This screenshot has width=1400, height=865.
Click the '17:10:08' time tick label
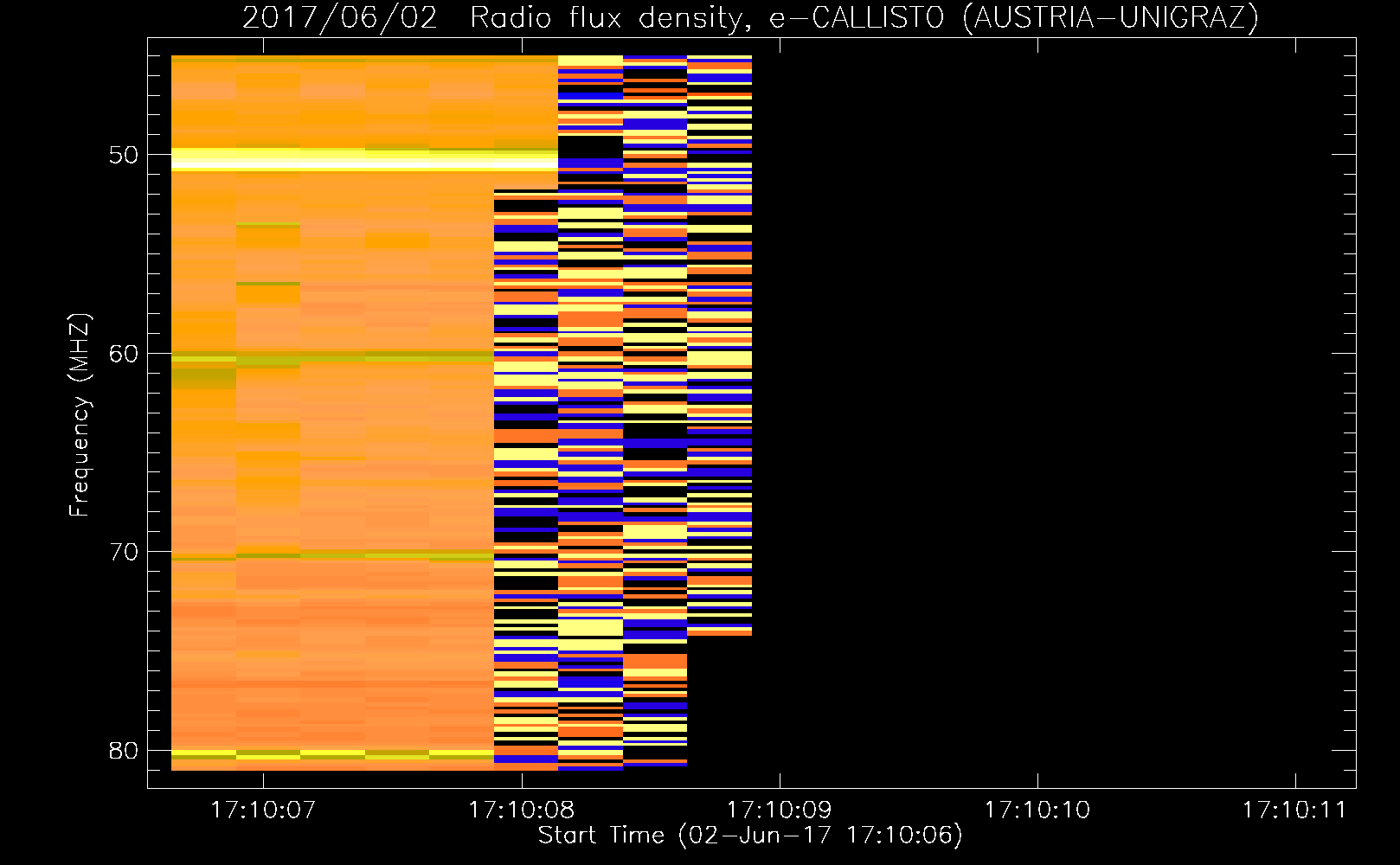[x=522, y=810]
